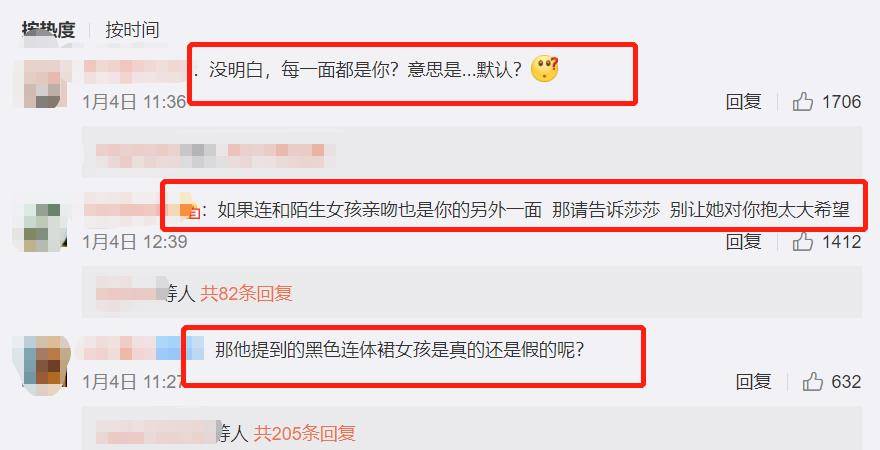The image size is (880, 450).
Task: Click the 1706 like count
Action: pos(841,102)
